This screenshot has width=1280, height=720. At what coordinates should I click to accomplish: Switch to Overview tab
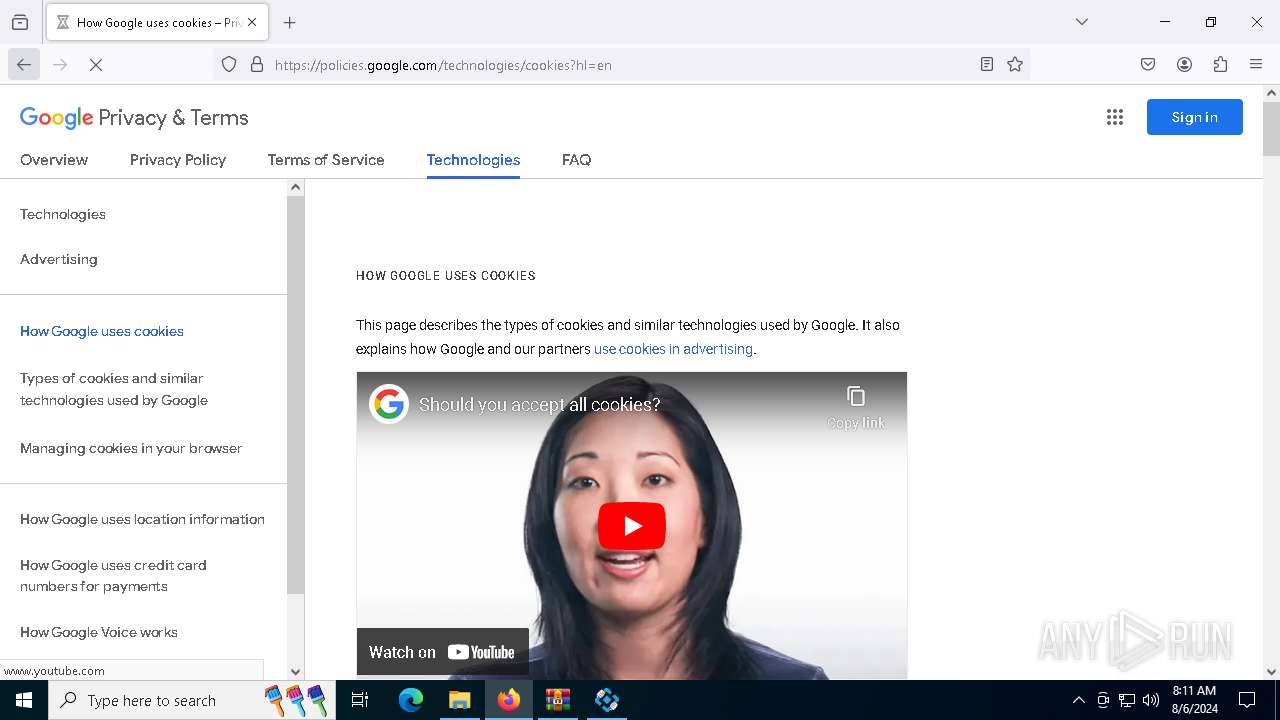click(x=54, y=160)
